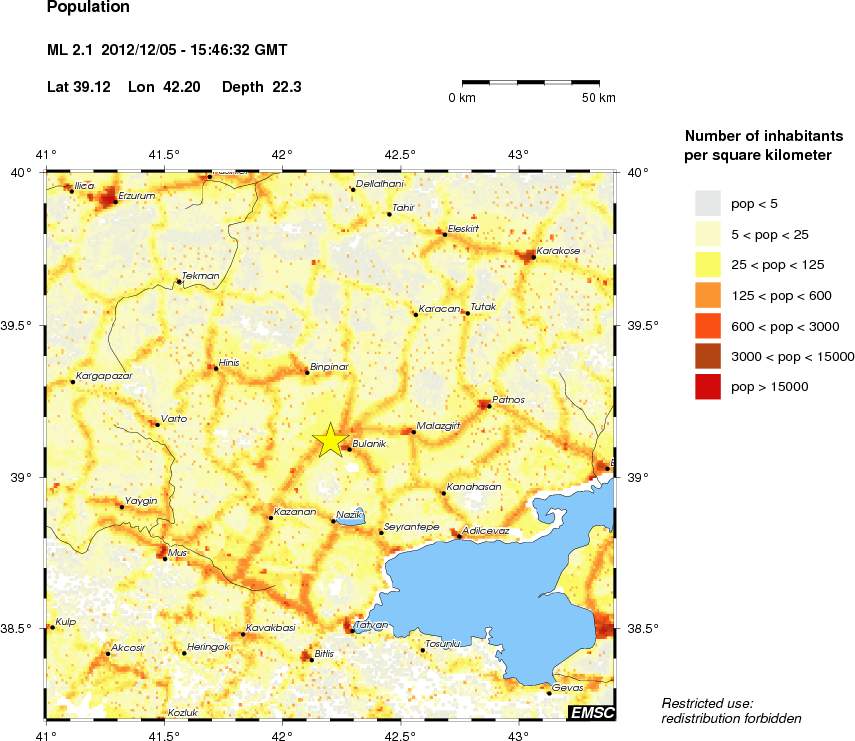Select the Bulanik city marker dot
Image resolution: width=855 pixels, height=741 pixels.
click(x=349, y=449)
